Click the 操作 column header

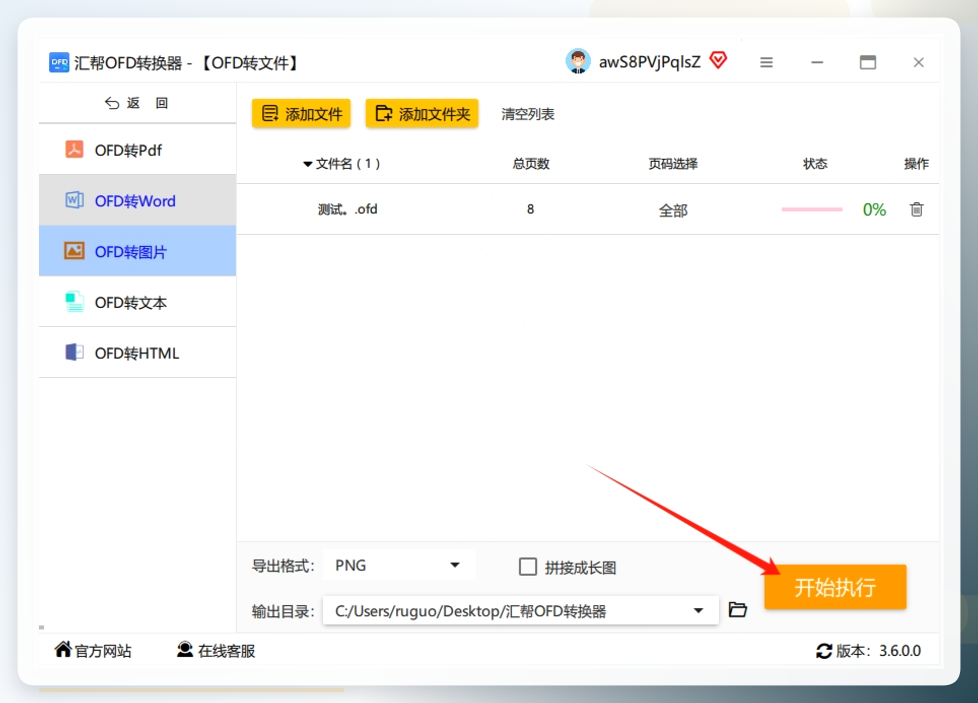pyautogui.click(x=916, y=164)
